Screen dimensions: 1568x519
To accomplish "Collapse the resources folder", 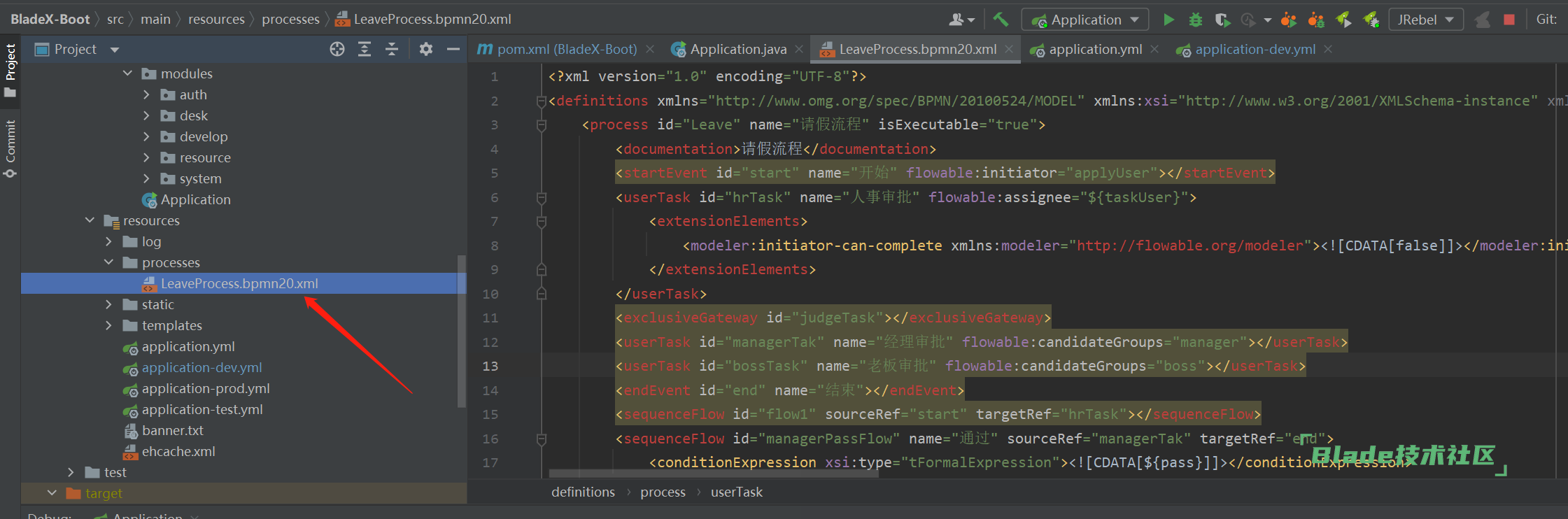I will coord(90,220).
